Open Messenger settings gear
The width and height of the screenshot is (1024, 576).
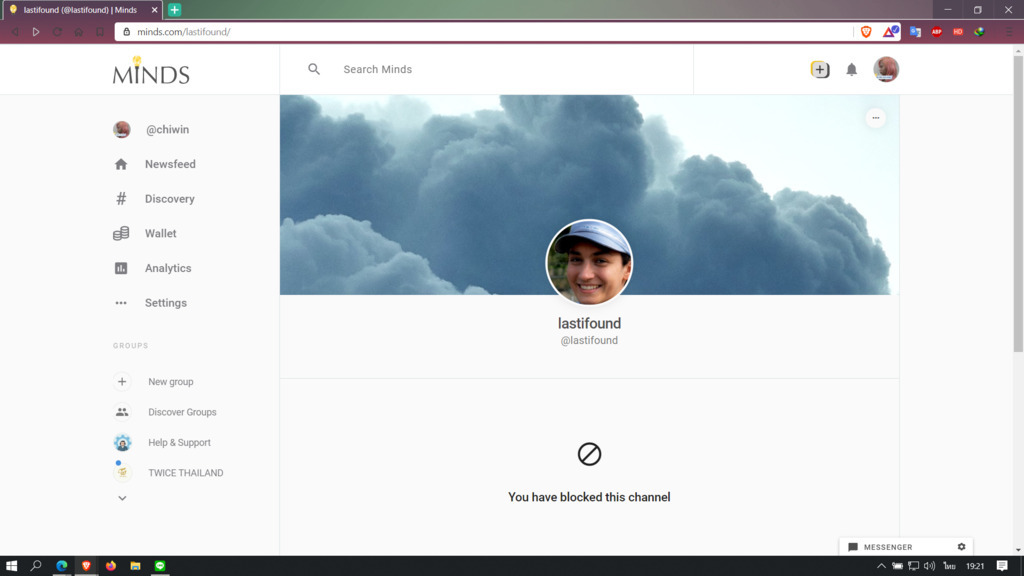click(961, 547)
